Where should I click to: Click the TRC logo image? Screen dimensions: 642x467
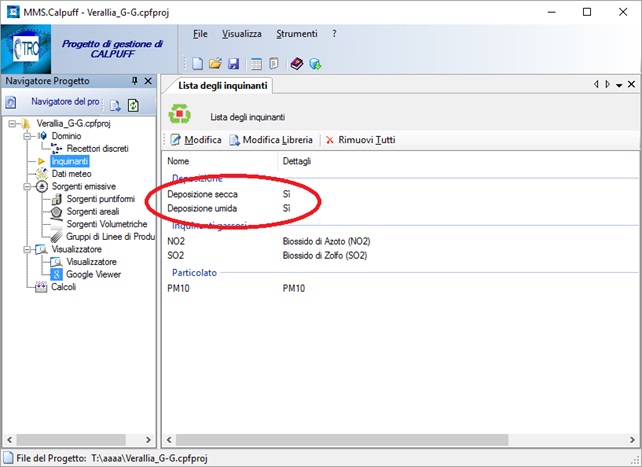(x=26, y=49)
